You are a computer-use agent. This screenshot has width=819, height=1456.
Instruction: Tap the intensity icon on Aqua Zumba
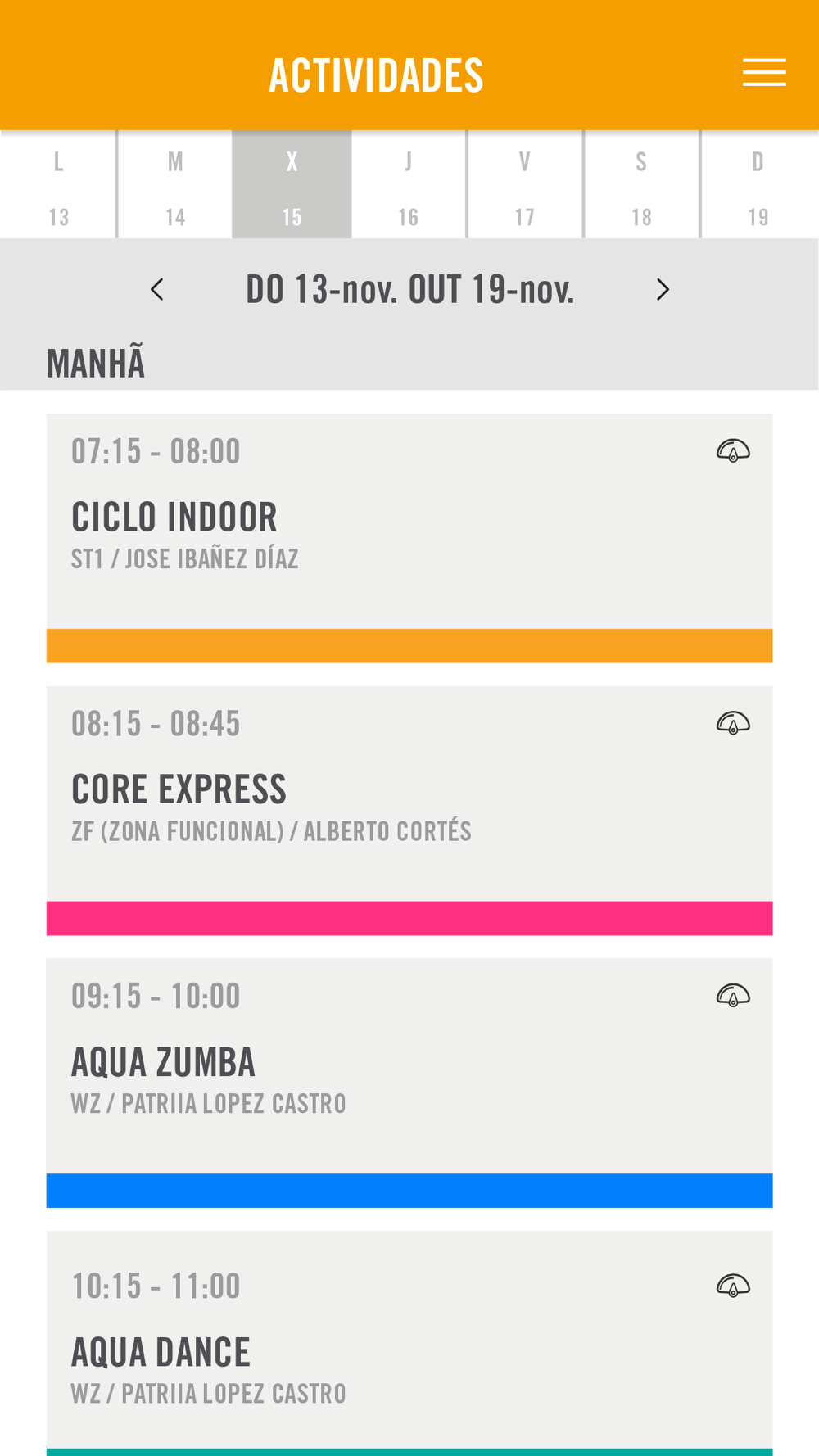733,995
